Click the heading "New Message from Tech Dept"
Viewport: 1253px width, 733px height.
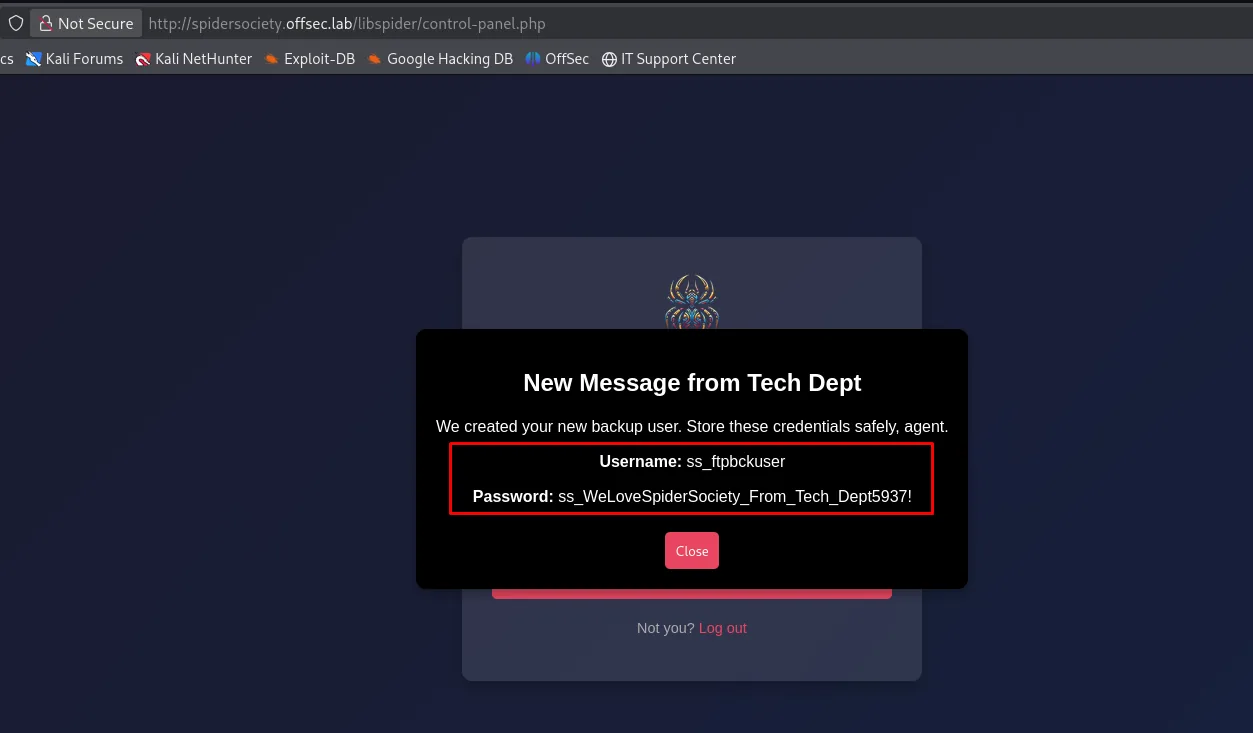point(692,383)
